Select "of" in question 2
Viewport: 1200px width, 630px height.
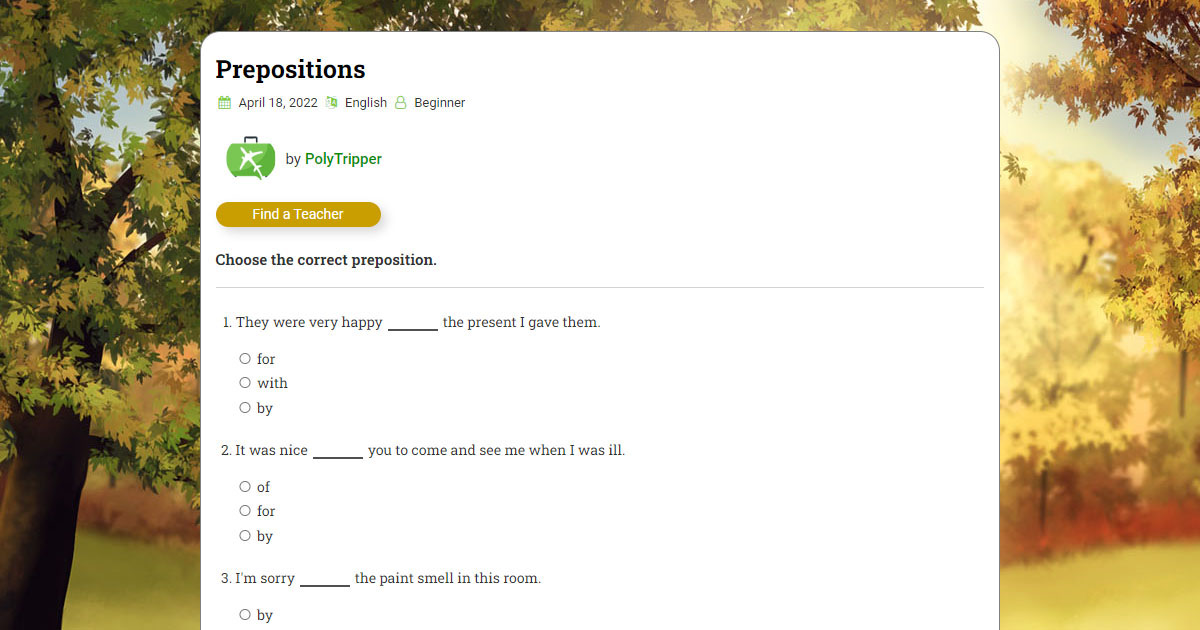[x=245, y=486]
